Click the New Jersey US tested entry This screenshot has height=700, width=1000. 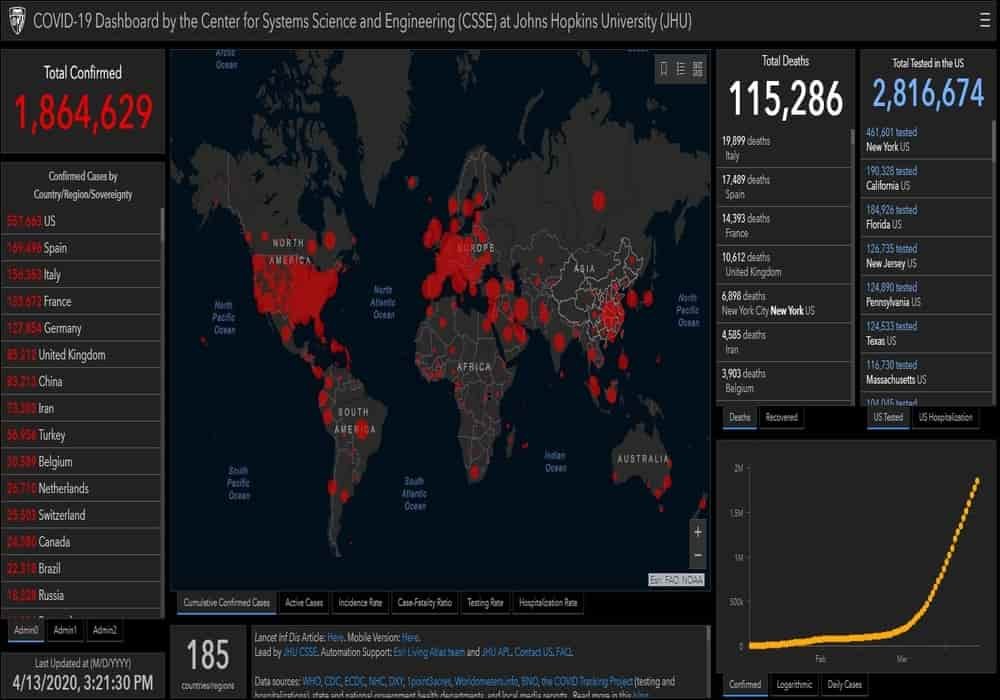[x=927, y=256]
